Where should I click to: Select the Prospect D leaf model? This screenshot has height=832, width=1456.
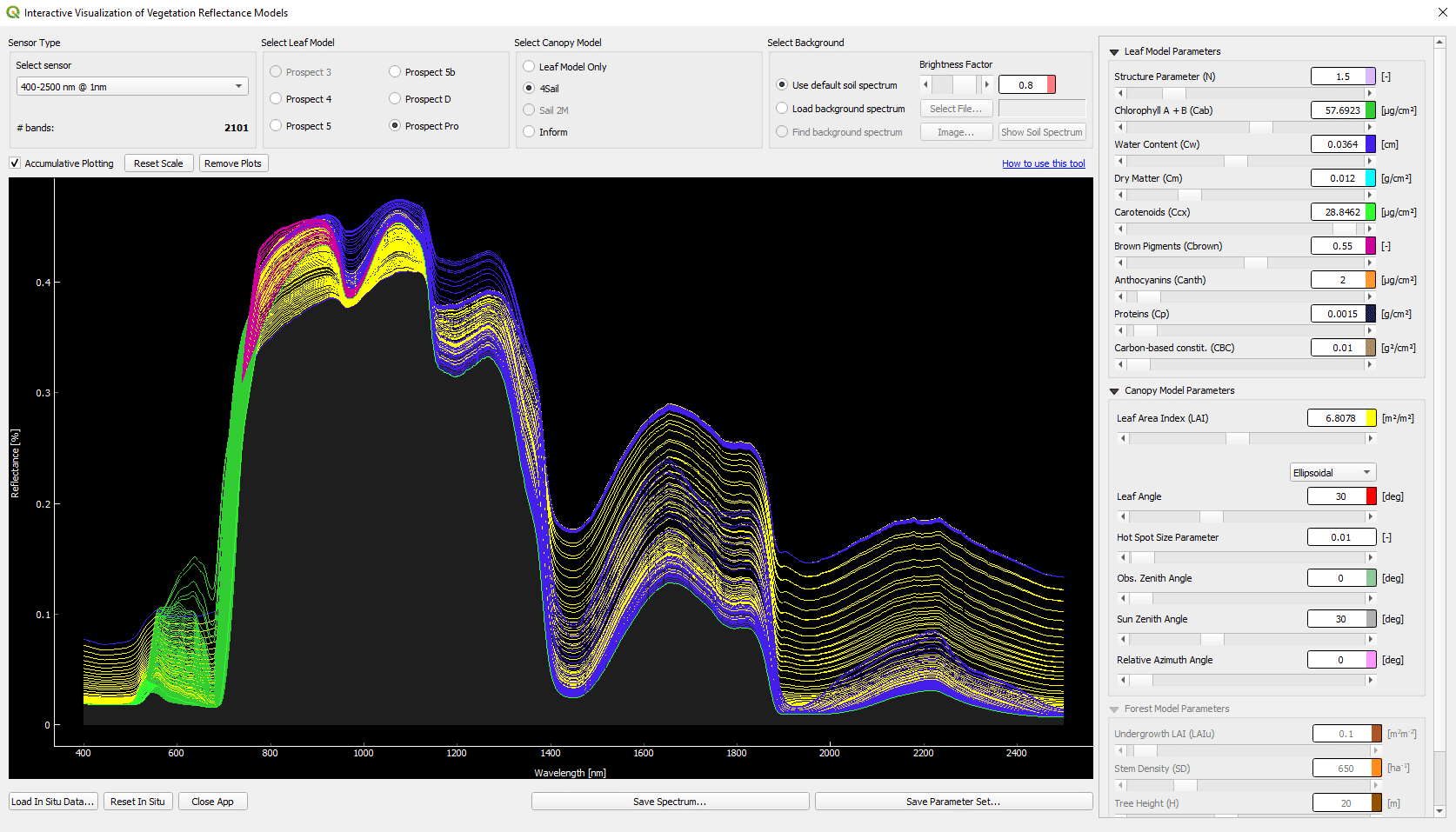[x=395, y=99]
